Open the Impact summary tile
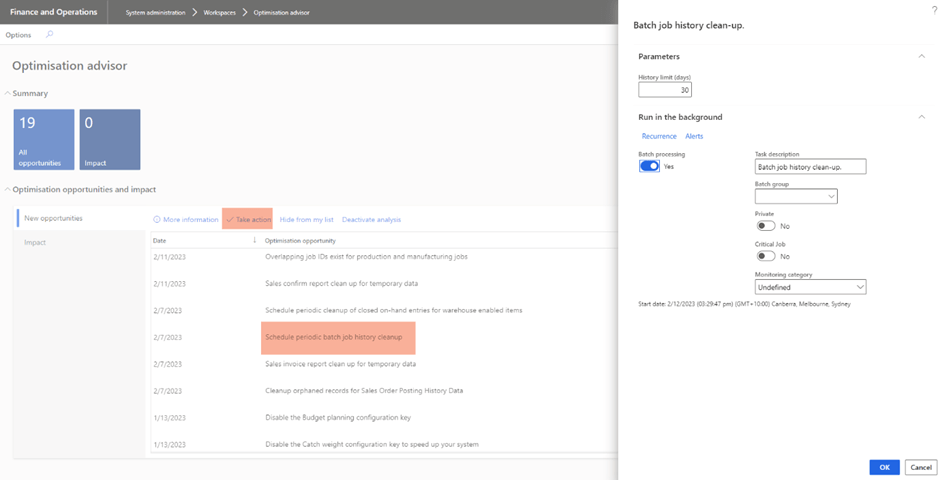 (x=110, y=139)
